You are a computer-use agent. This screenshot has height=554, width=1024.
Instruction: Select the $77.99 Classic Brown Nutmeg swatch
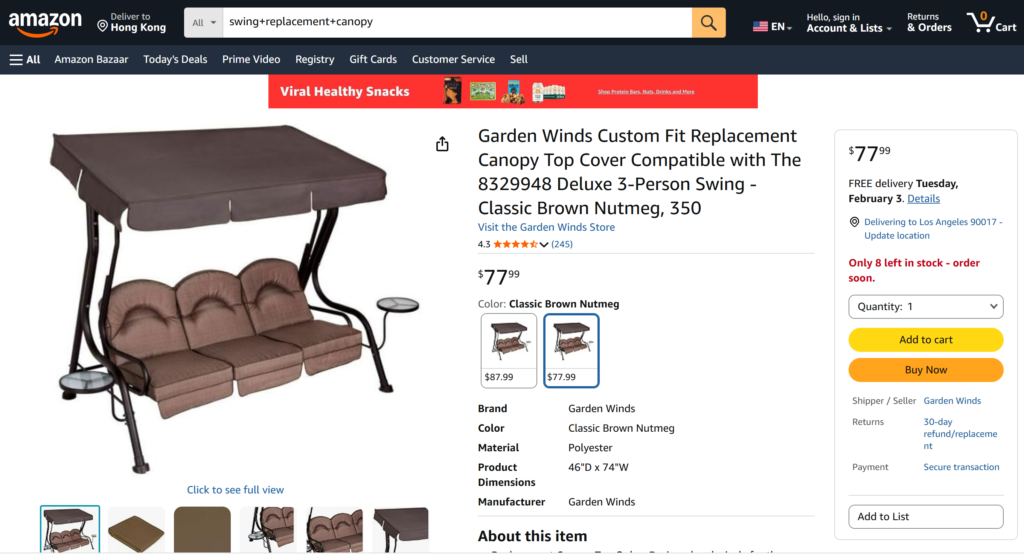571,351
